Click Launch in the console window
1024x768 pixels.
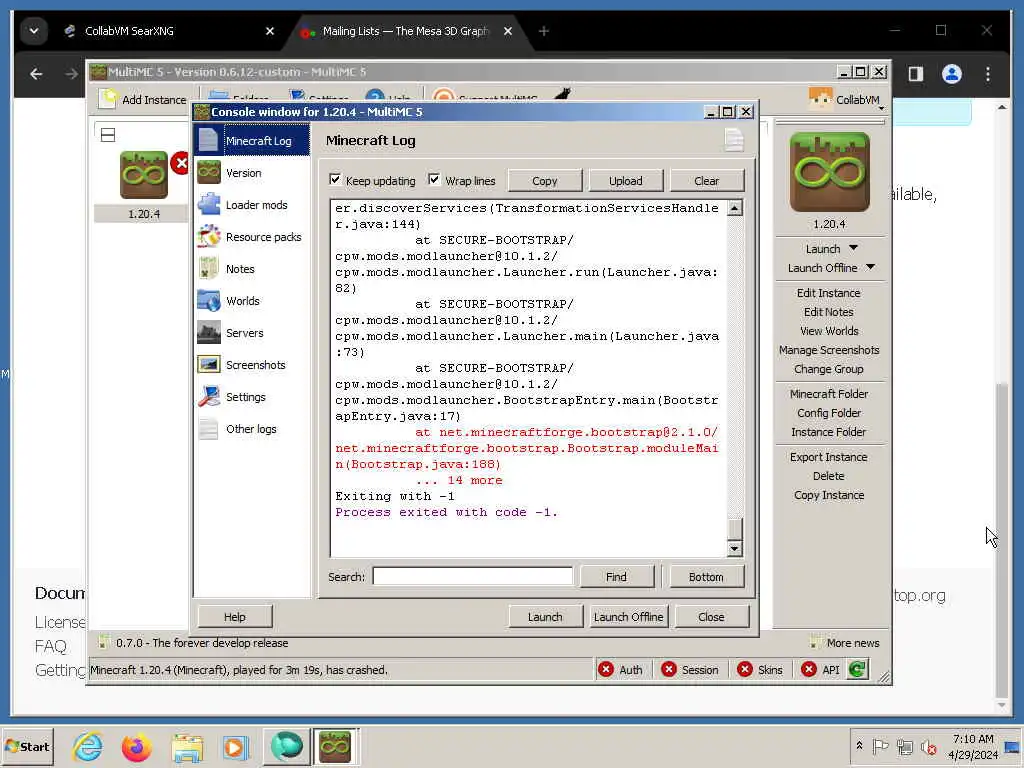[545, 616]
